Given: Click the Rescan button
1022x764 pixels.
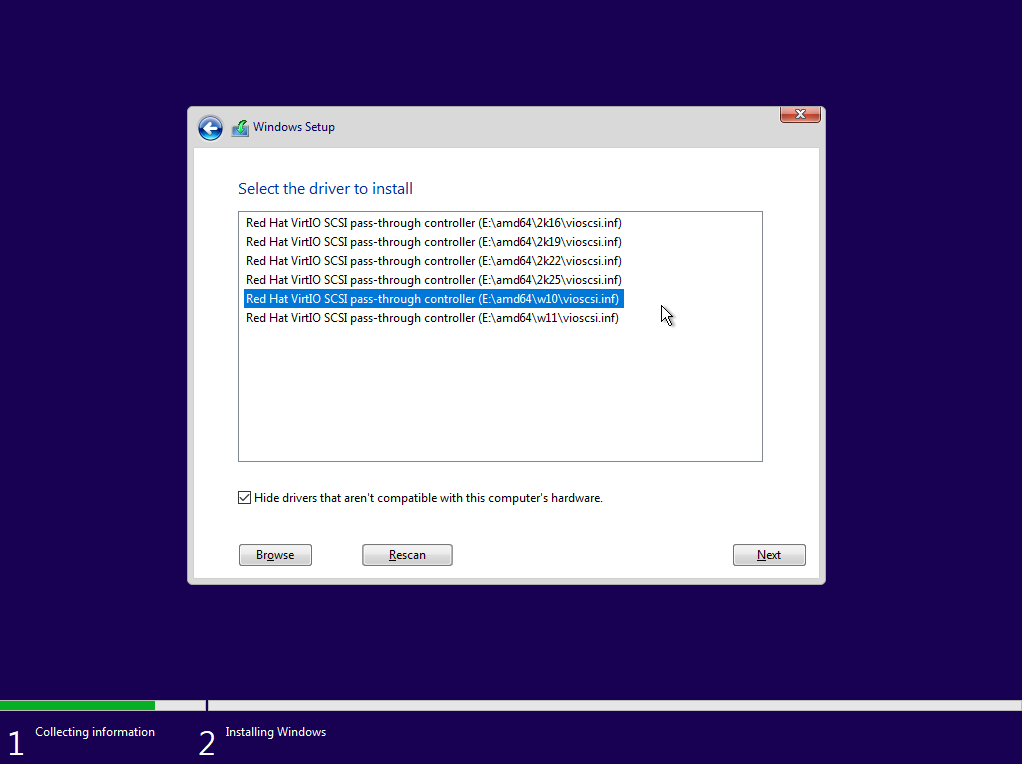Looking at the screenshot, I should [x=407, y=555].
